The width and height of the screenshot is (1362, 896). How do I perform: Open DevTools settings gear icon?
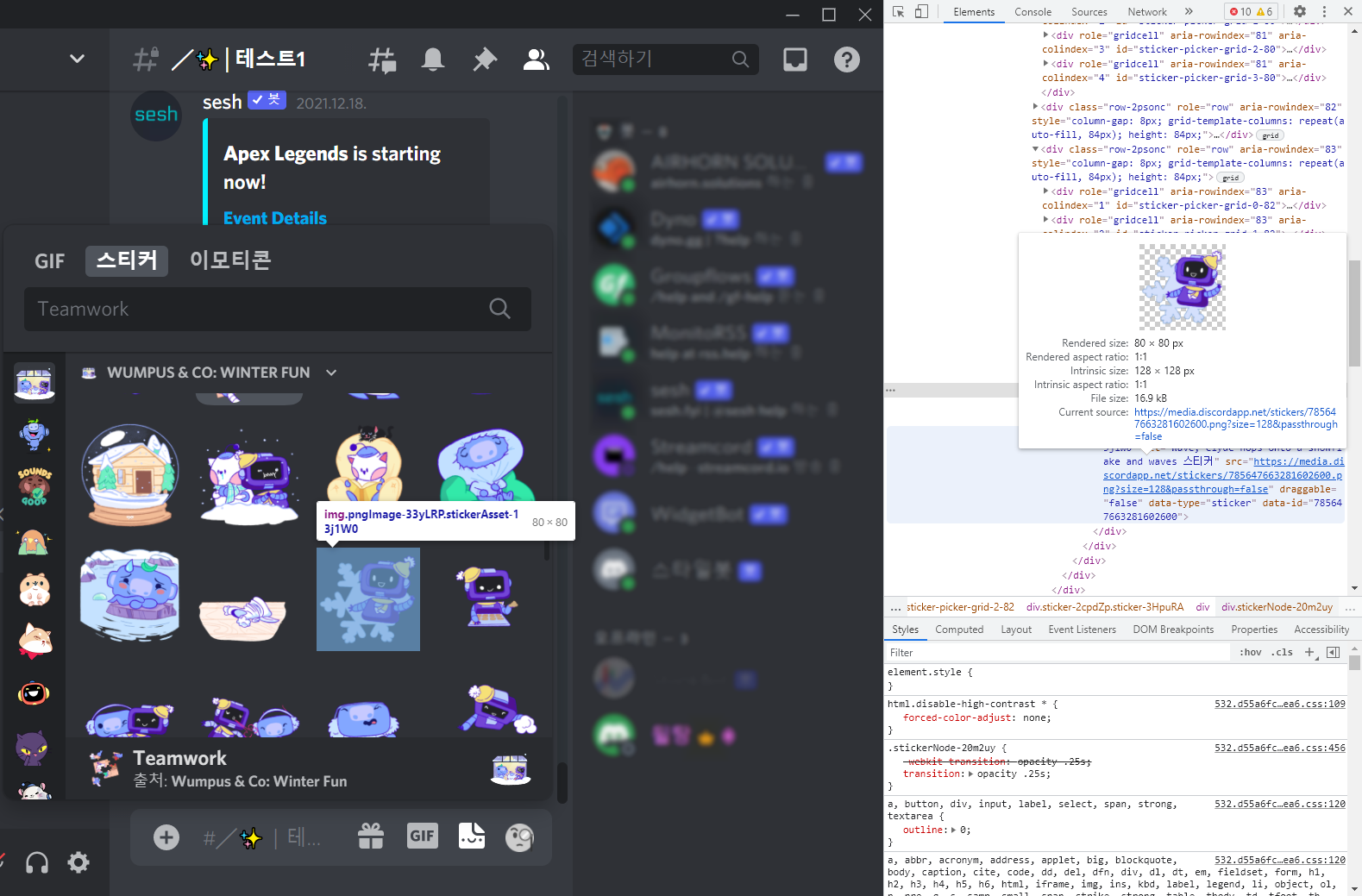tap(1300, 11)
